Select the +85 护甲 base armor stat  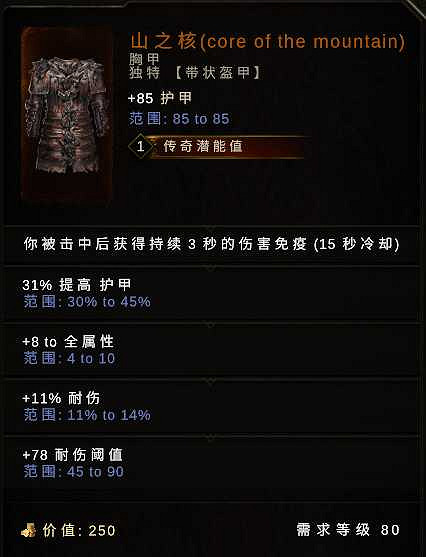click(160, 98)
